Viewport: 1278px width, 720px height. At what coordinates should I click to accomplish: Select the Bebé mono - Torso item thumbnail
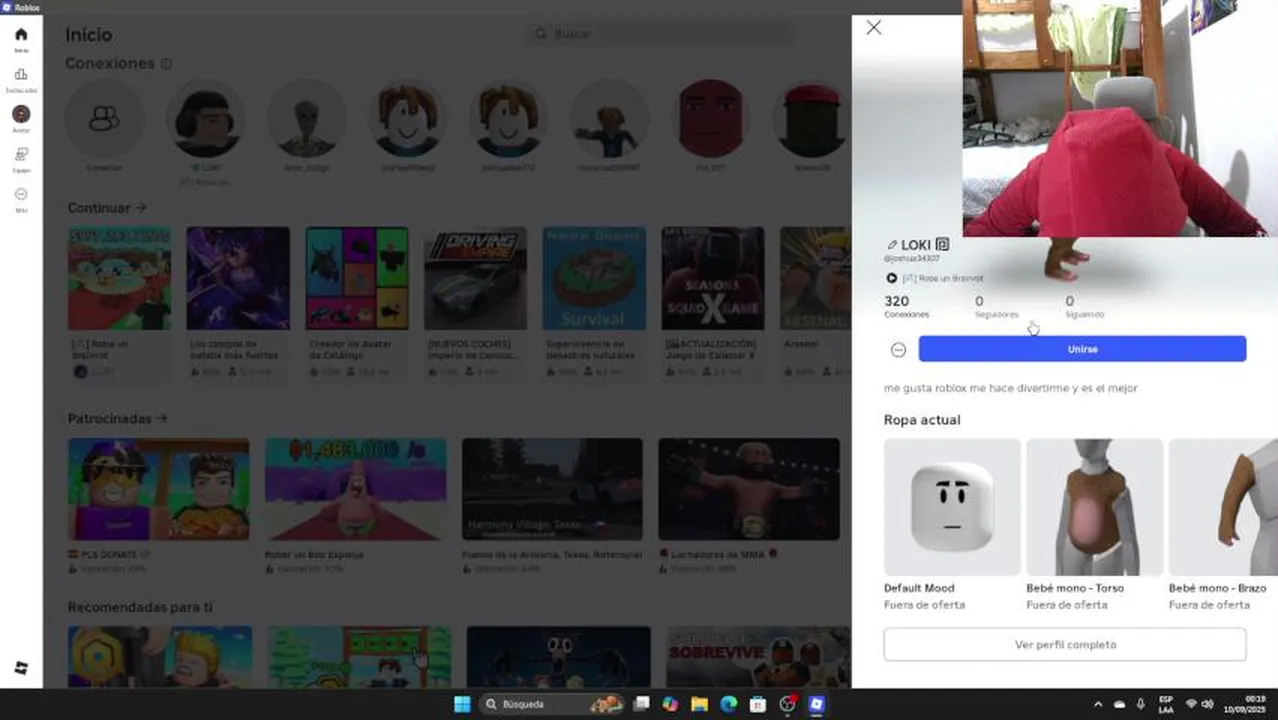1095,507
